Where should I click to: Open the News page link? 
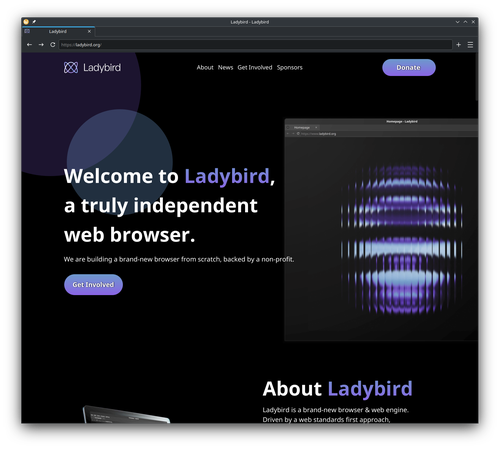point(225,68)
